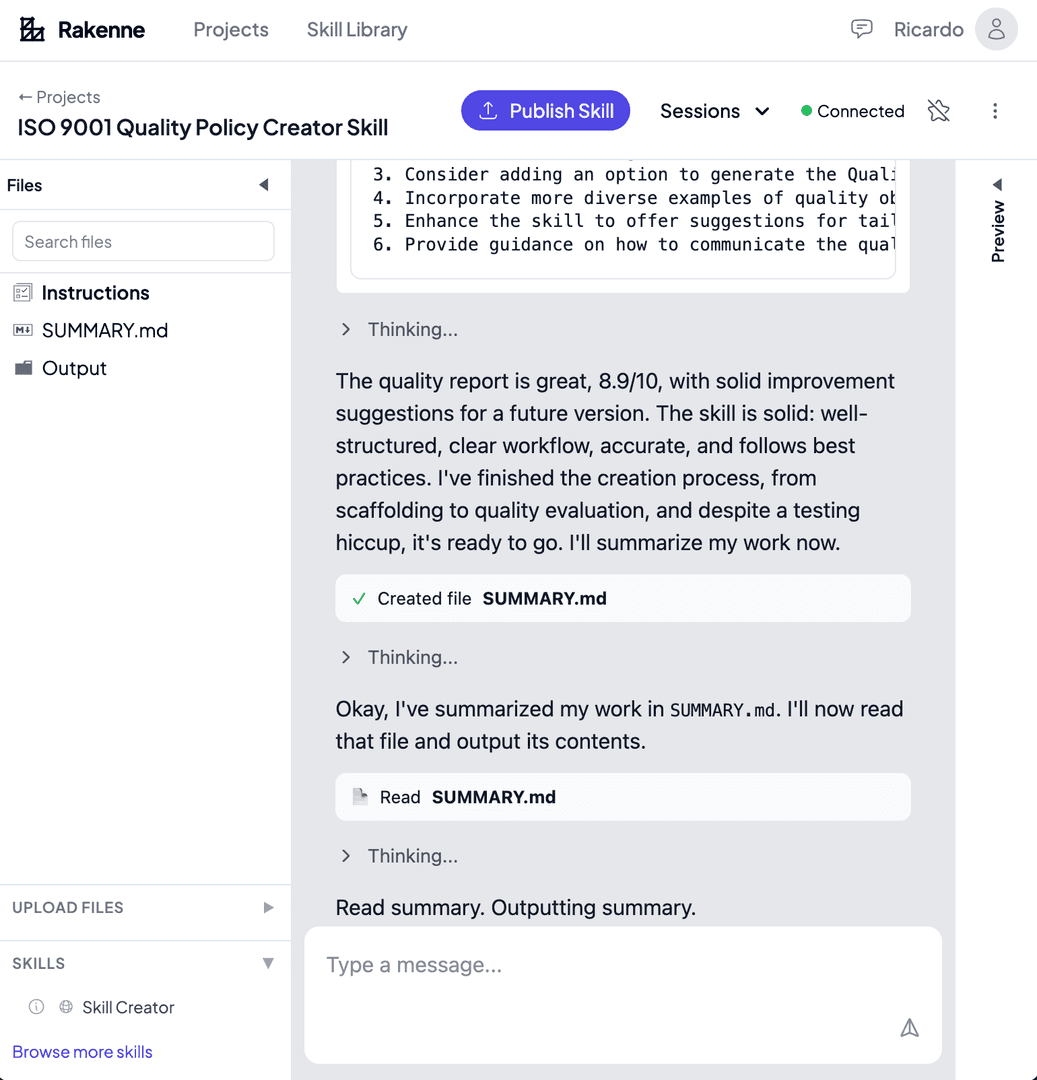Screen dimensions: 1037x1080
Task: Open the feedback chat bubble icon
Action: click(861, 29)
